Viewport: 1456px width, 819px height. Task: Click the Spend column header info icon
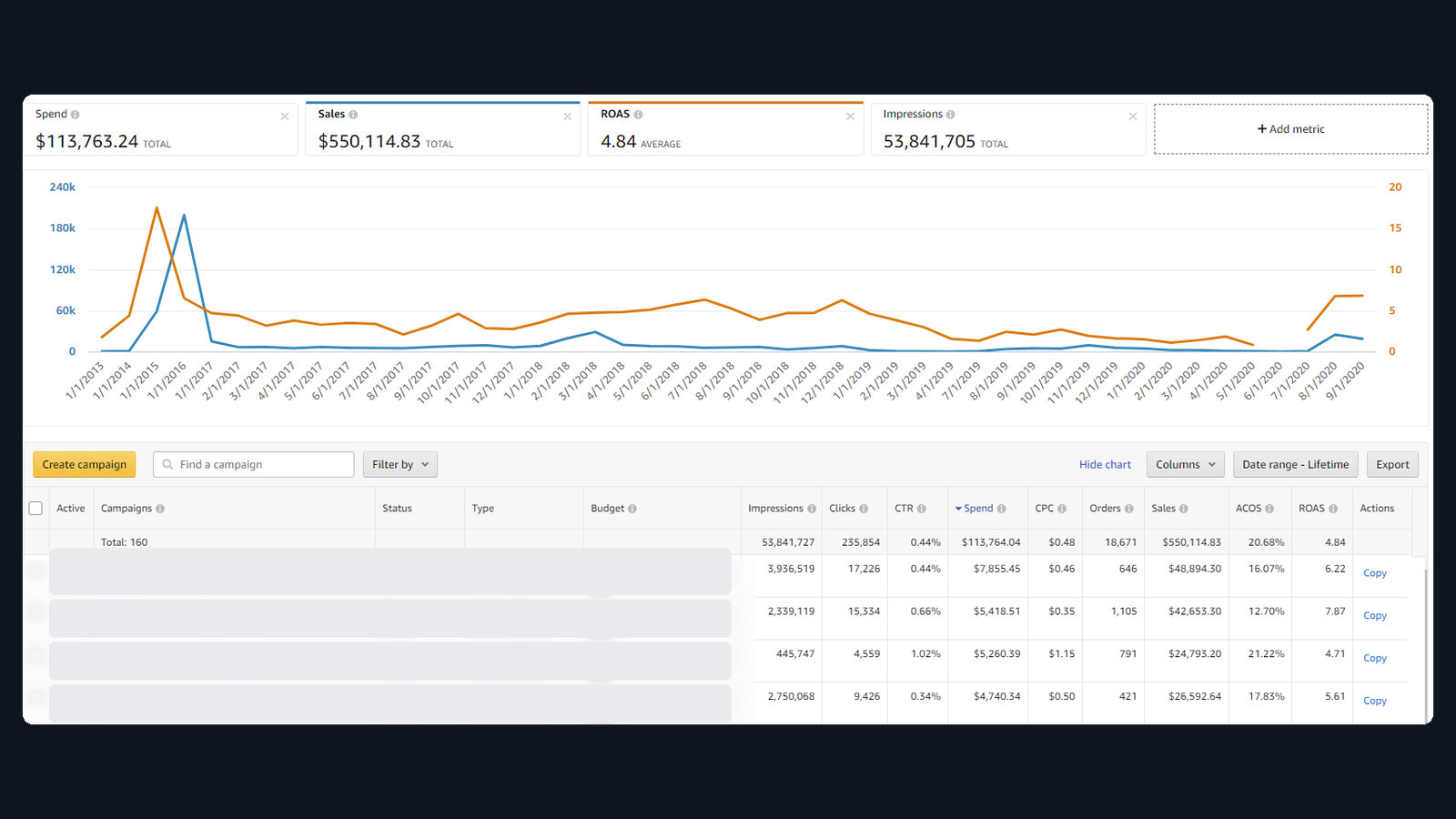[1002, 509]
